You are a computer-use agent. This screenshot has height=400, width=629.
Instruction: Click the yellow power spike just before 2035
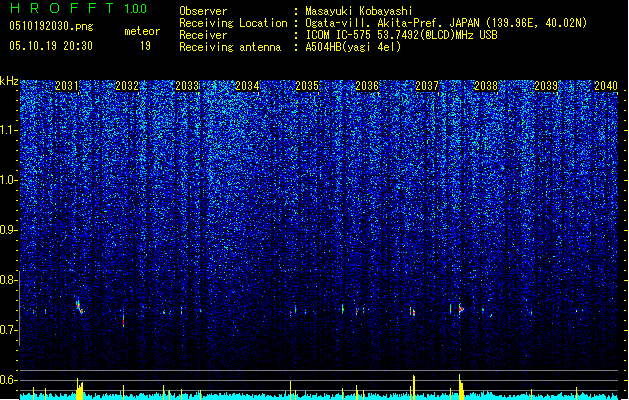290,390
